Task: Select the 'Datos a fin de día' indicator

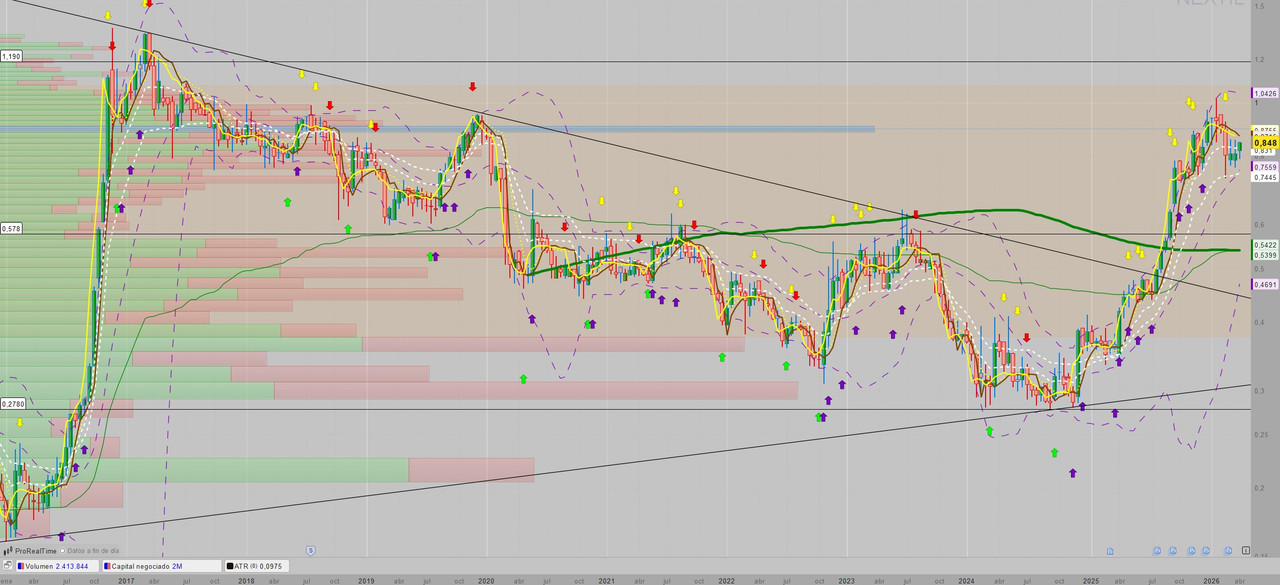Action: (88, 551)
